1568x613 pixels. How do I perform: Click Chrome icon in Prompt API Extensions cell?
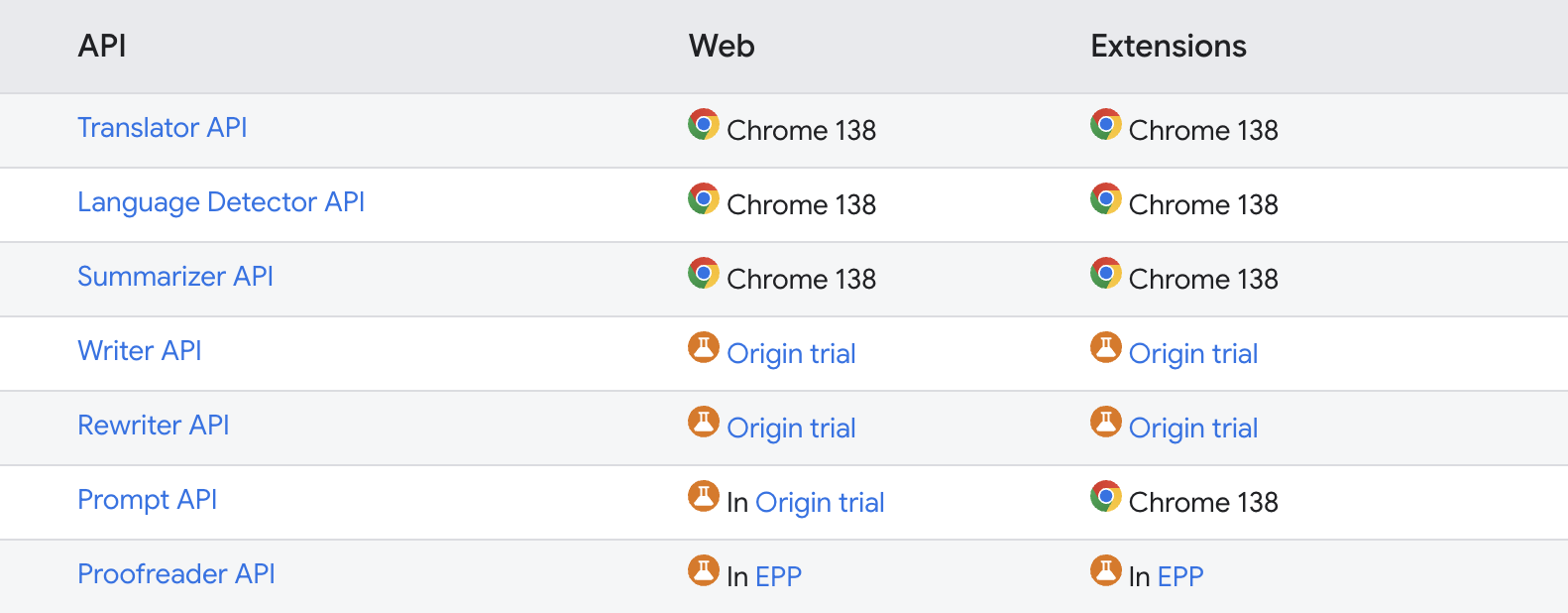pos(1106,496)
